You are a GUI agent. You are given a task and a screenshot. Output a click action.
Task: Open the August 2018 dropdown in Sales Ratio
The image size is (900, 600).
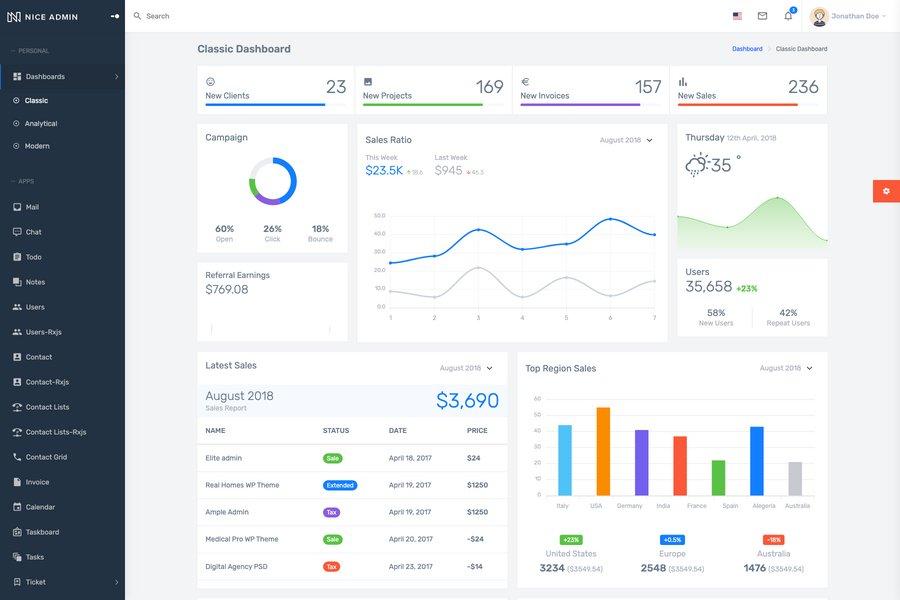tap(622, 137)
